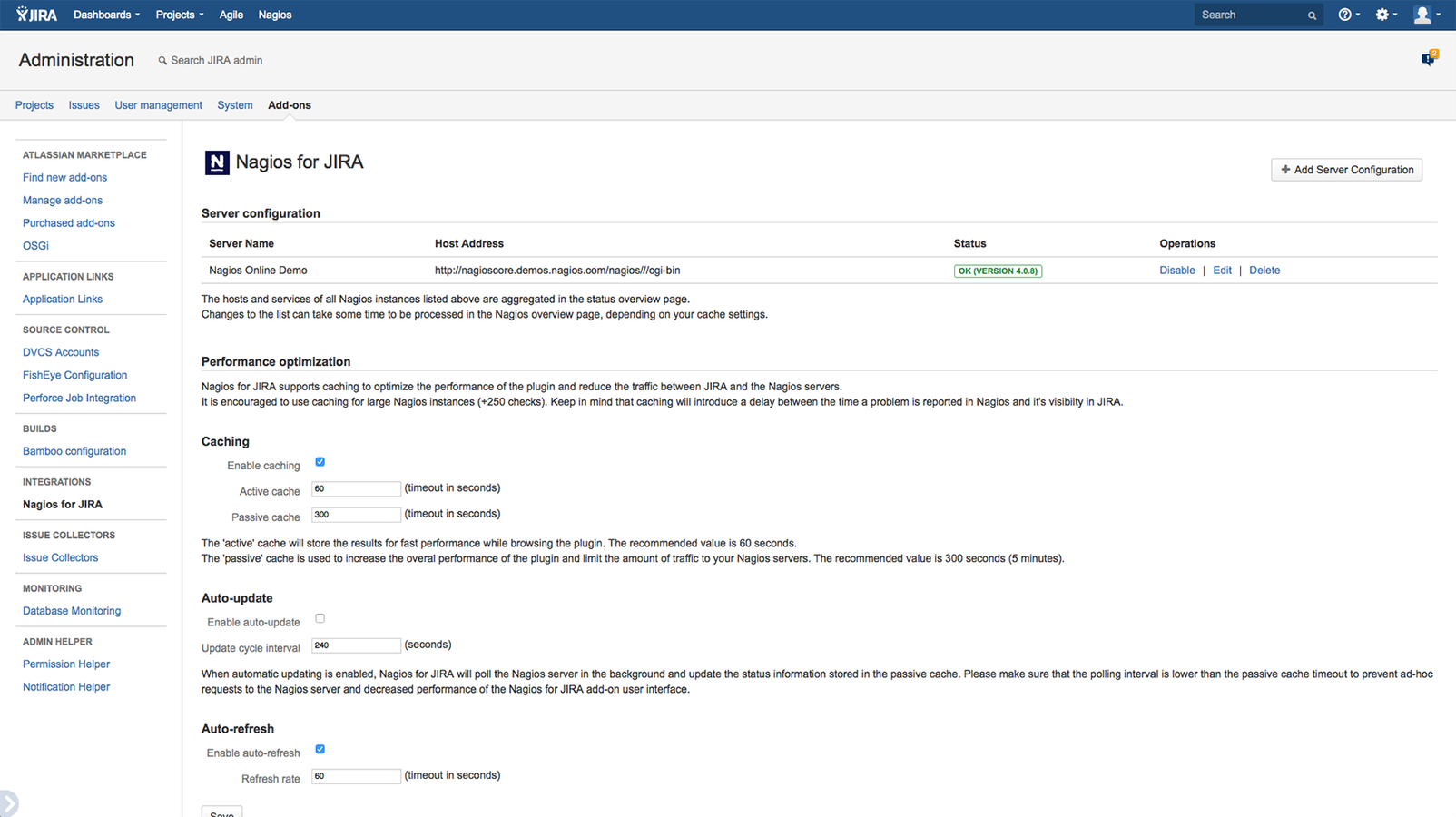
Task: Open Issue Collectors link
Action: point(60,558)
